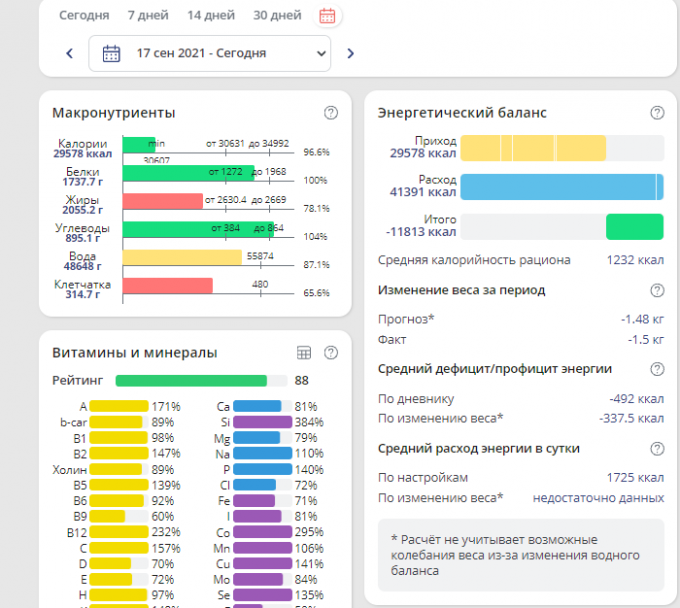Select the 7 дней period tab

click(x=148, y=15)
